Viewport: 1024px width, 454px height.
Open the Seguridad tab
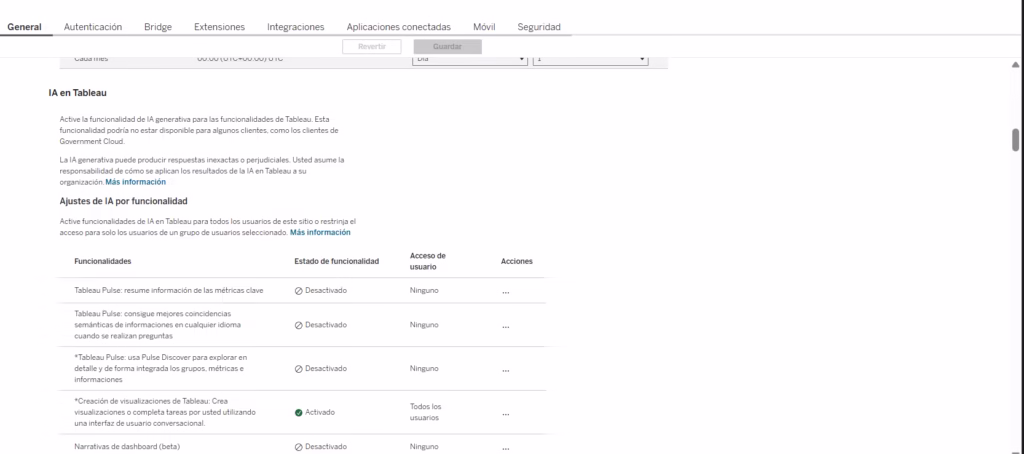click(x=539, y=27)
